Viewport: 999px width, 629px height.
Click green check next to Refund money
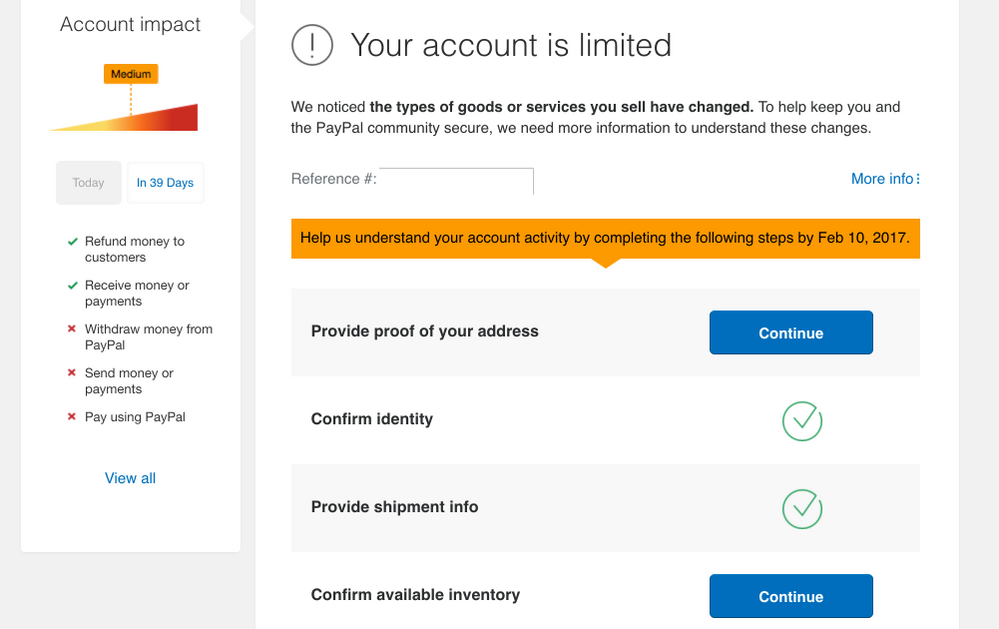72,242
